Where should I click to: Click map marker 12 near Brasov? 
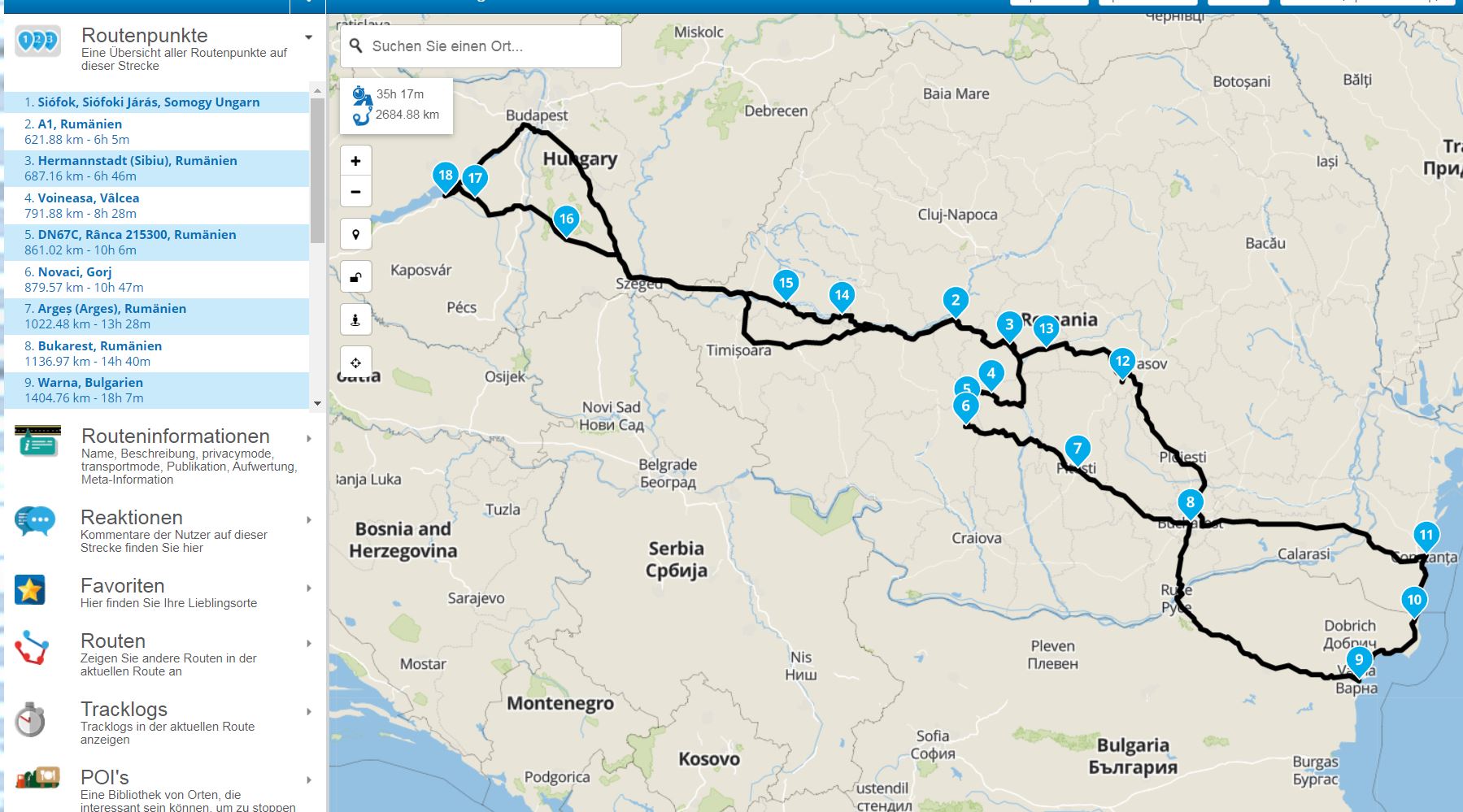pos(1122,362)
